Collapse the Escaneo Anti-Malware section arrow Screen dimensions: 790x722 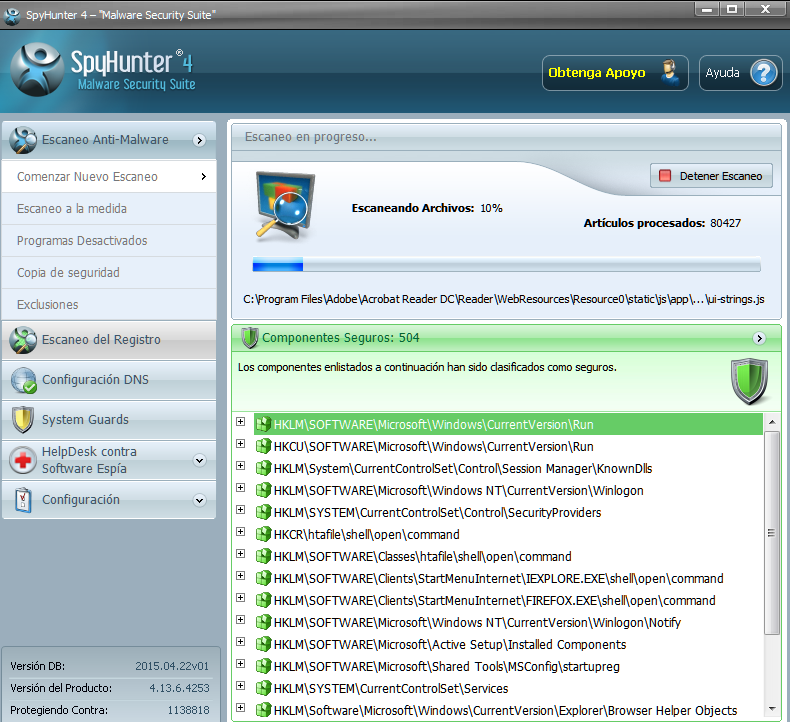coord(199,140)
